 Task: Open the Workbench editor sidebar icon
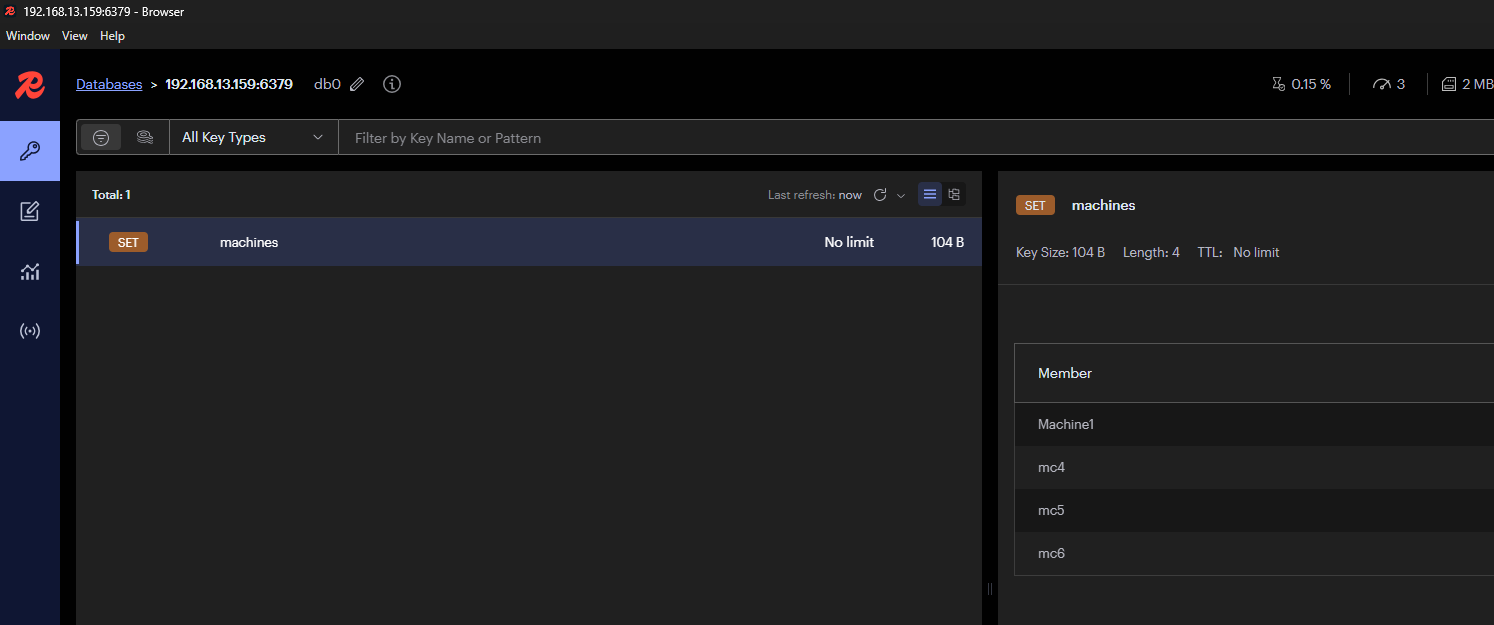click(x=30, y=211)
